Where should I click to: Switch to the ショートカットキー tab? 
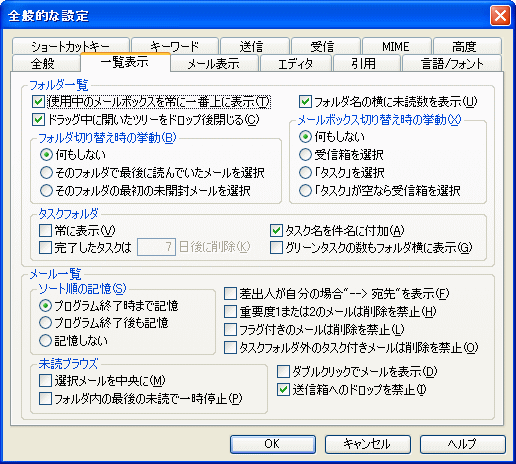71,46
